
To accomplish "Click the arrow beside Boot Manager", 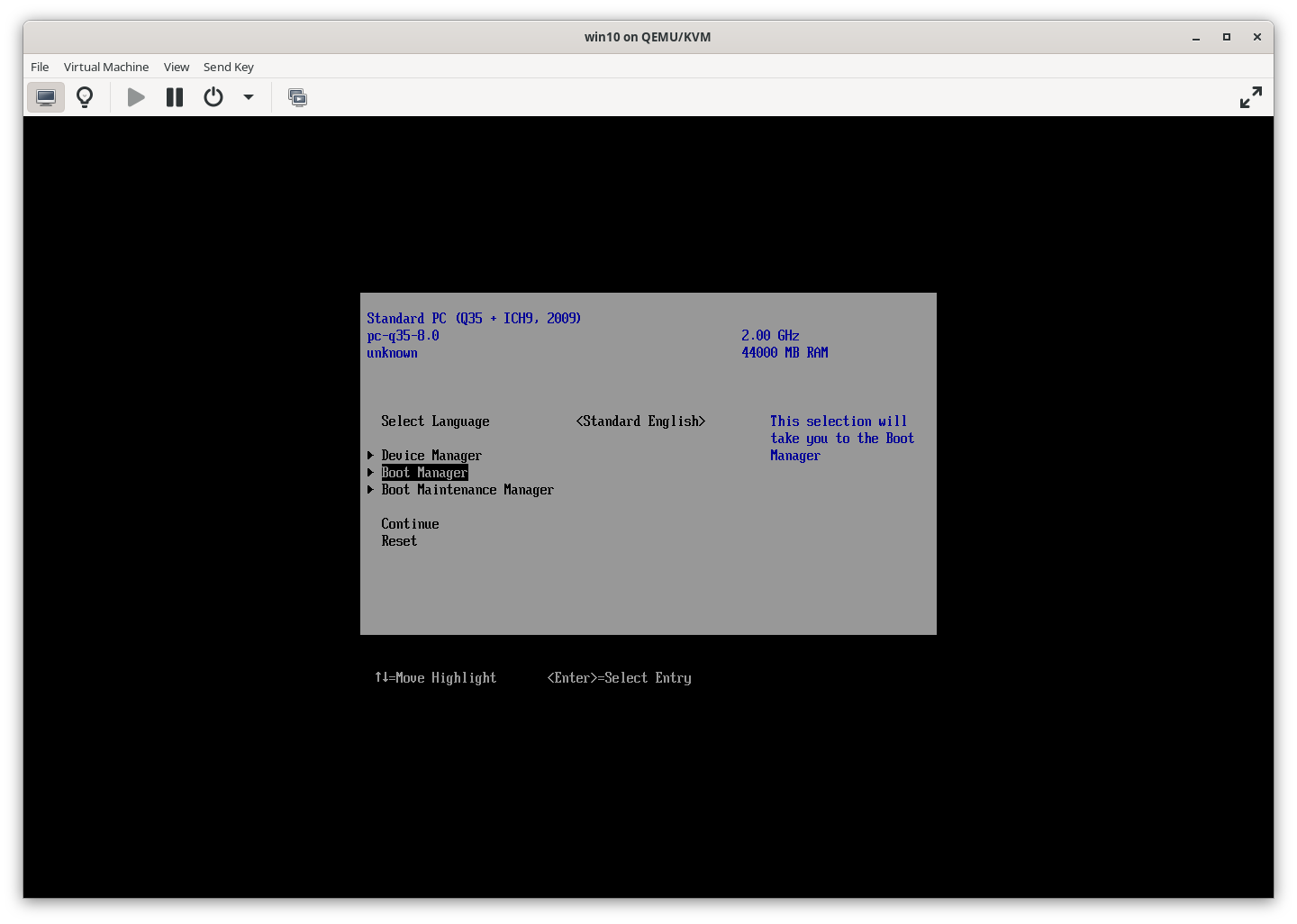I will click(x=370, y=473).
